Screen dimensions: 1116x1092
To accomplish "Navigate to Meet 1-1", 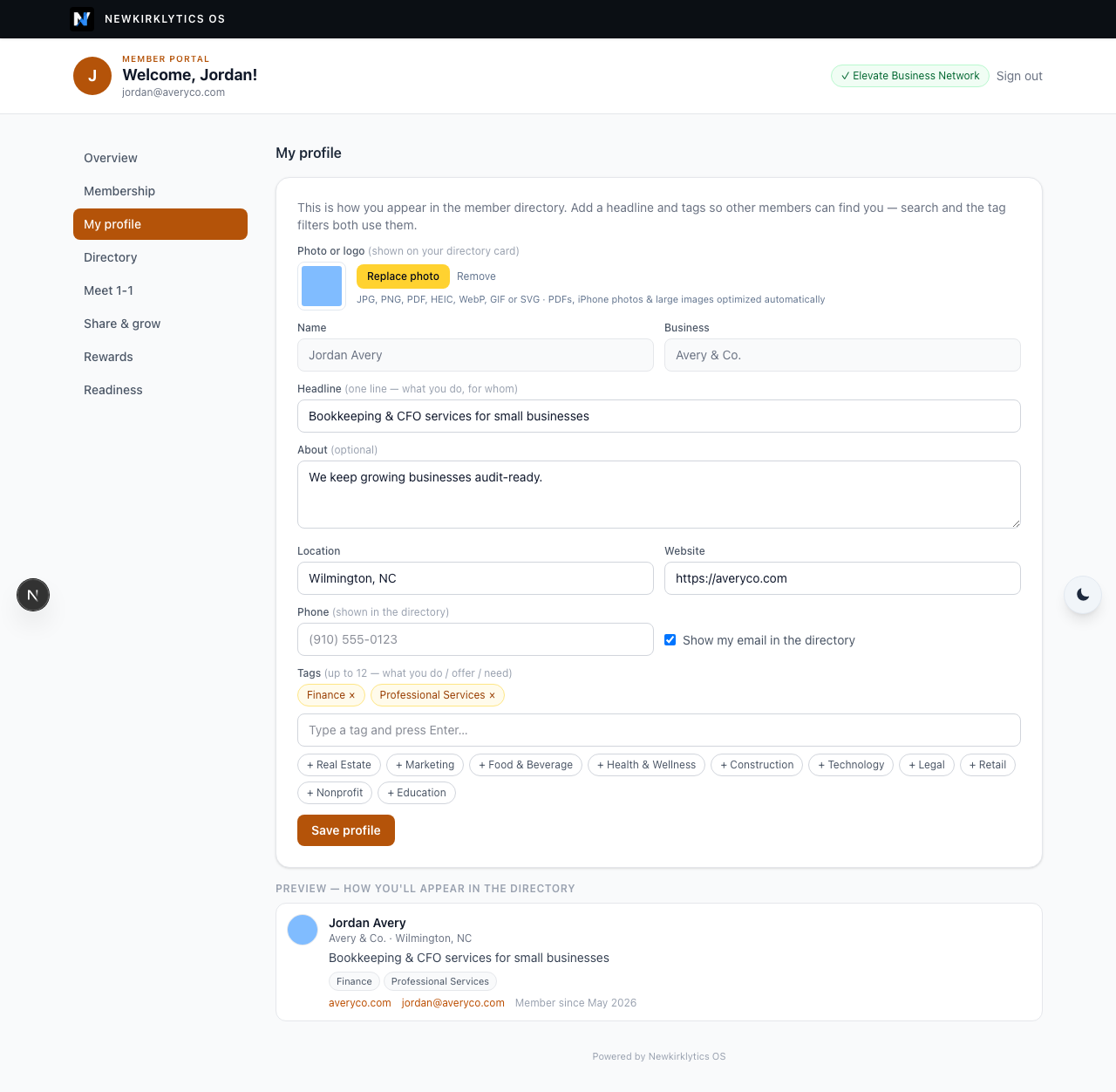I will click(160, 290).
